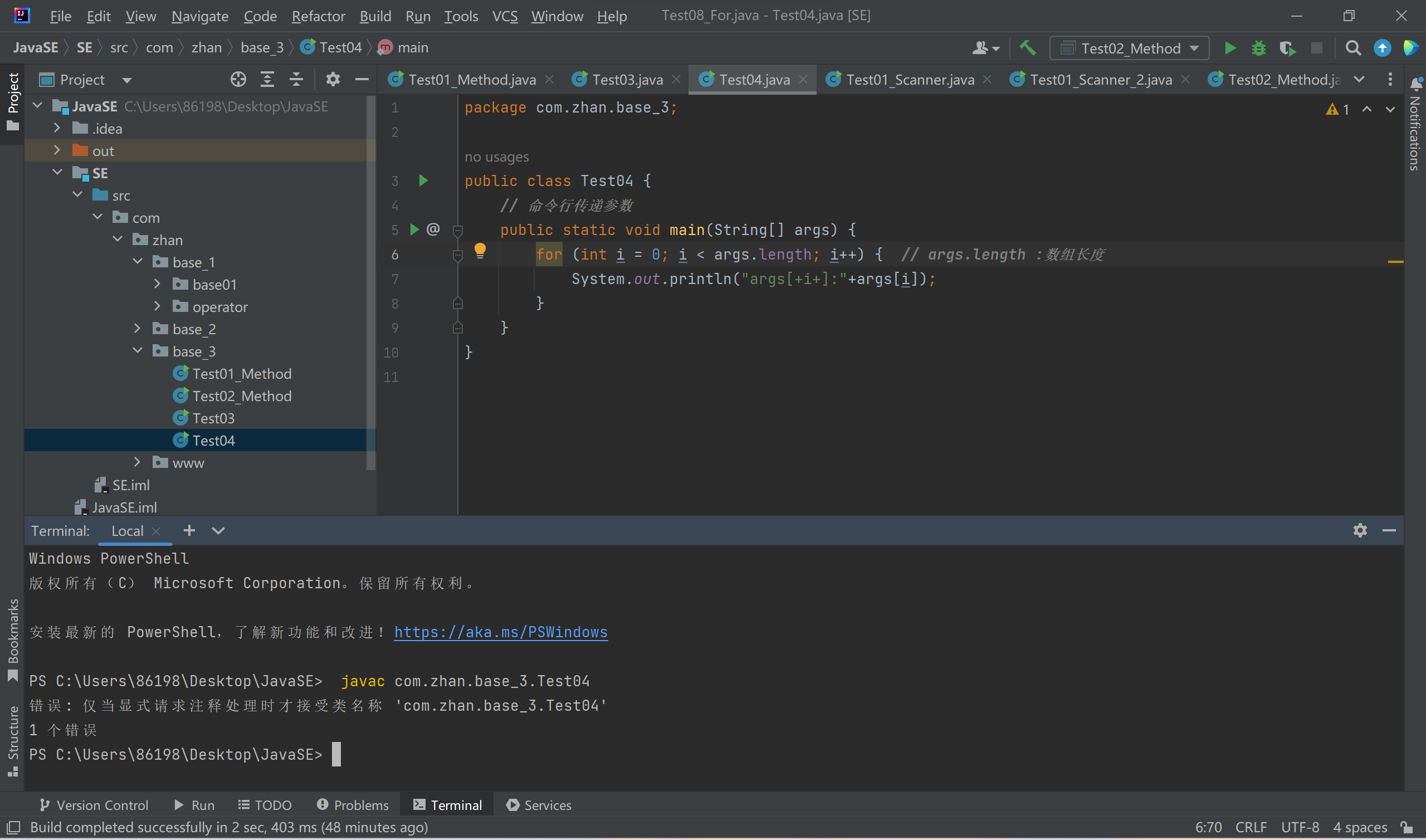Open the Test02_Method run configuration dropdown

tap(1130, 48)
